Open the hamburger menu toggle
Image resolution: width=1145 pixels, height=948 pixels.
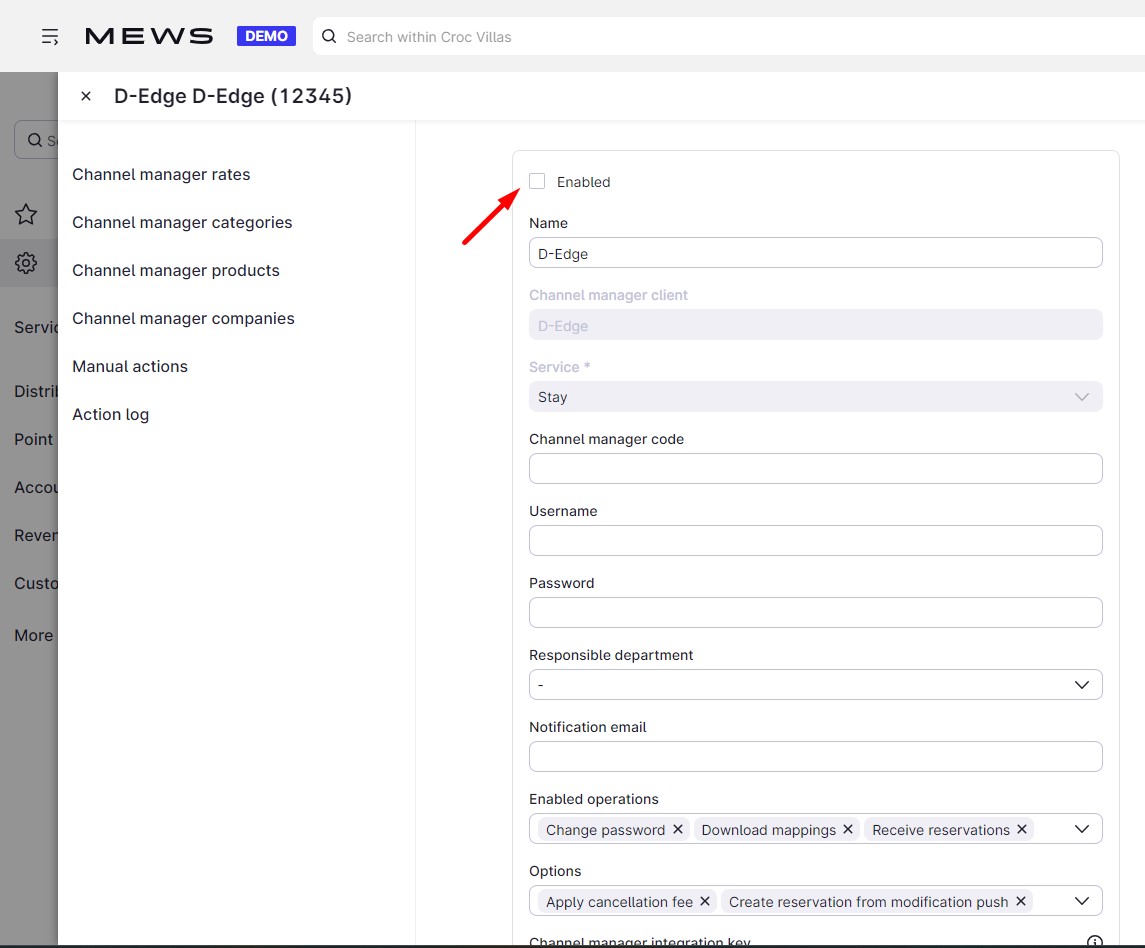(x=50, y=37)
